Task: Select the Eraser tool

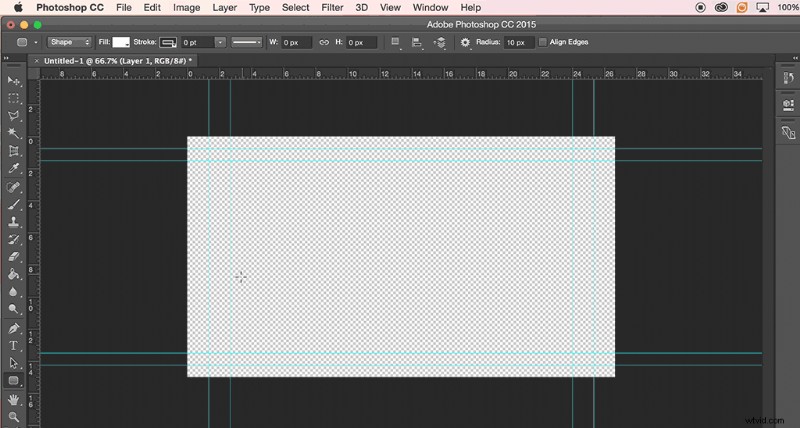Action: [x=14, y=257]
